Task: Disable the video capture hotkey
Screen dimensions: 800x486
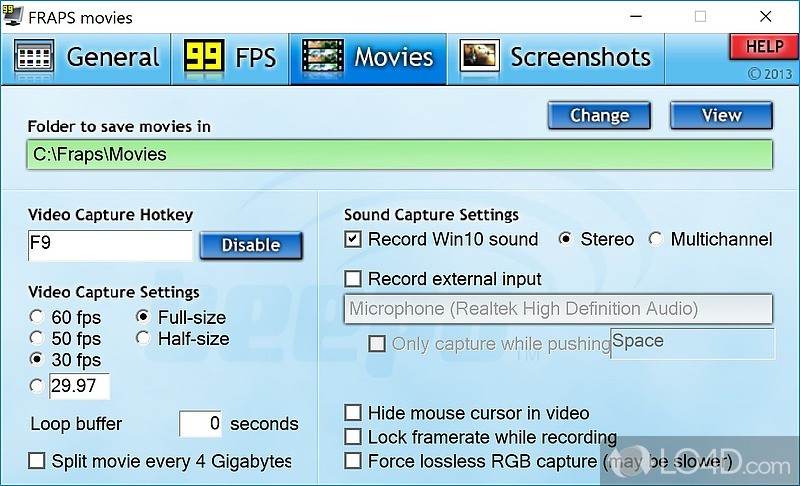Action: tap(251, 245)
